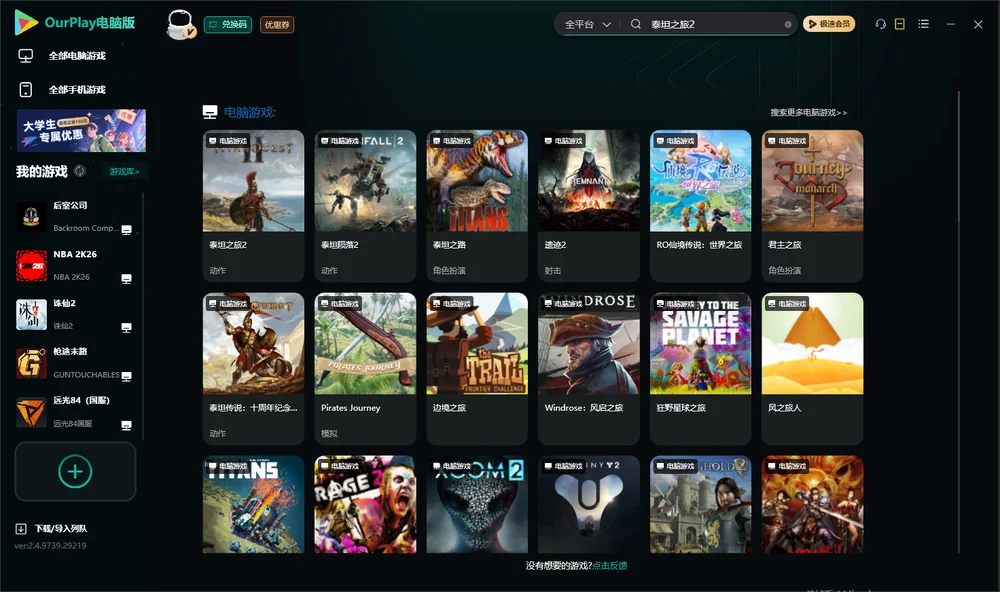The width and height of the screenshot is (1000, 592).
Task: Click PC monitor icon on NBA 2K26 row
Action: pyautogui.click(x=126, y=279)
